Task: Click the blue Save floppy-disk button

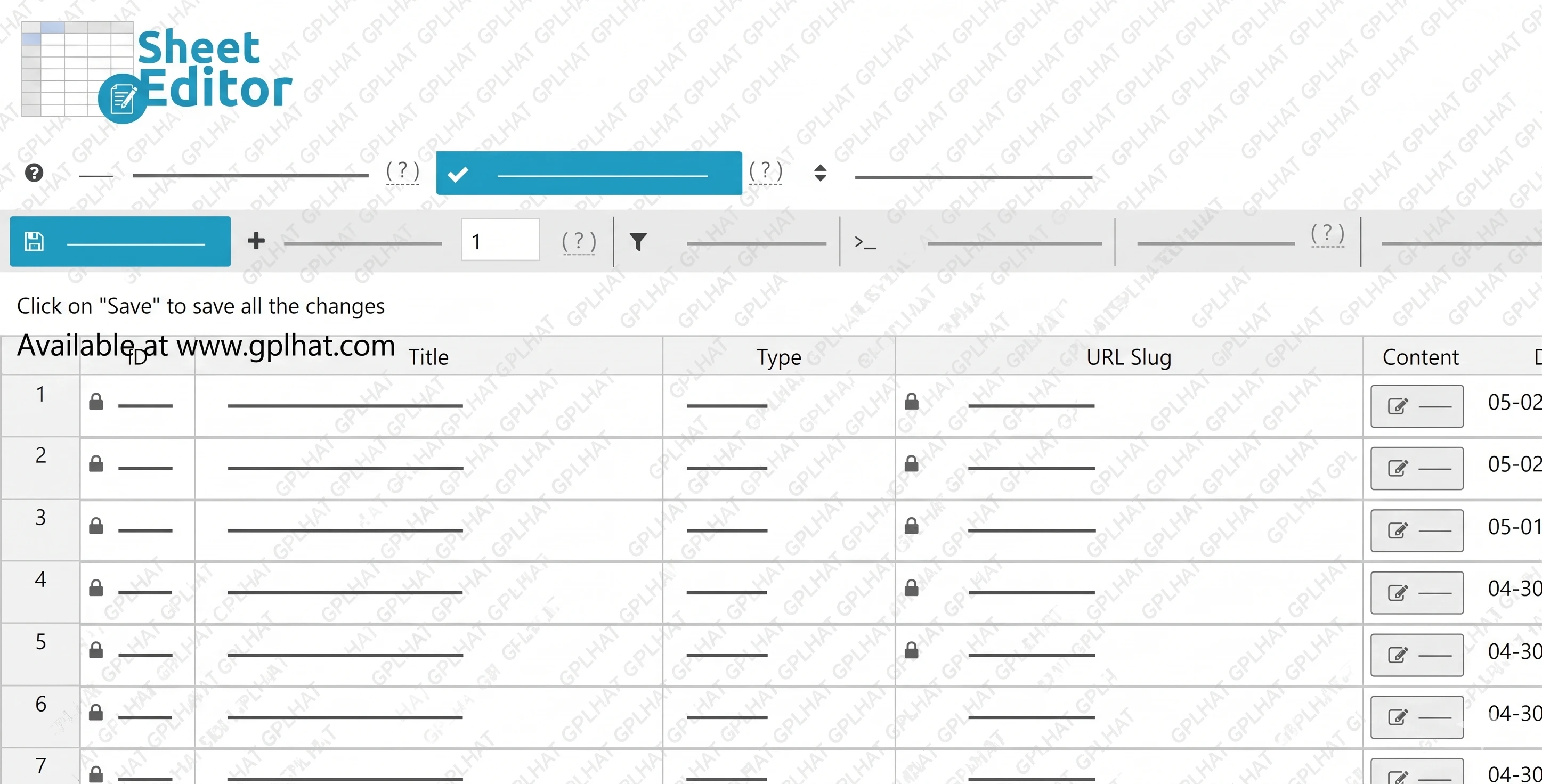Action: click(x=120, y=241)
